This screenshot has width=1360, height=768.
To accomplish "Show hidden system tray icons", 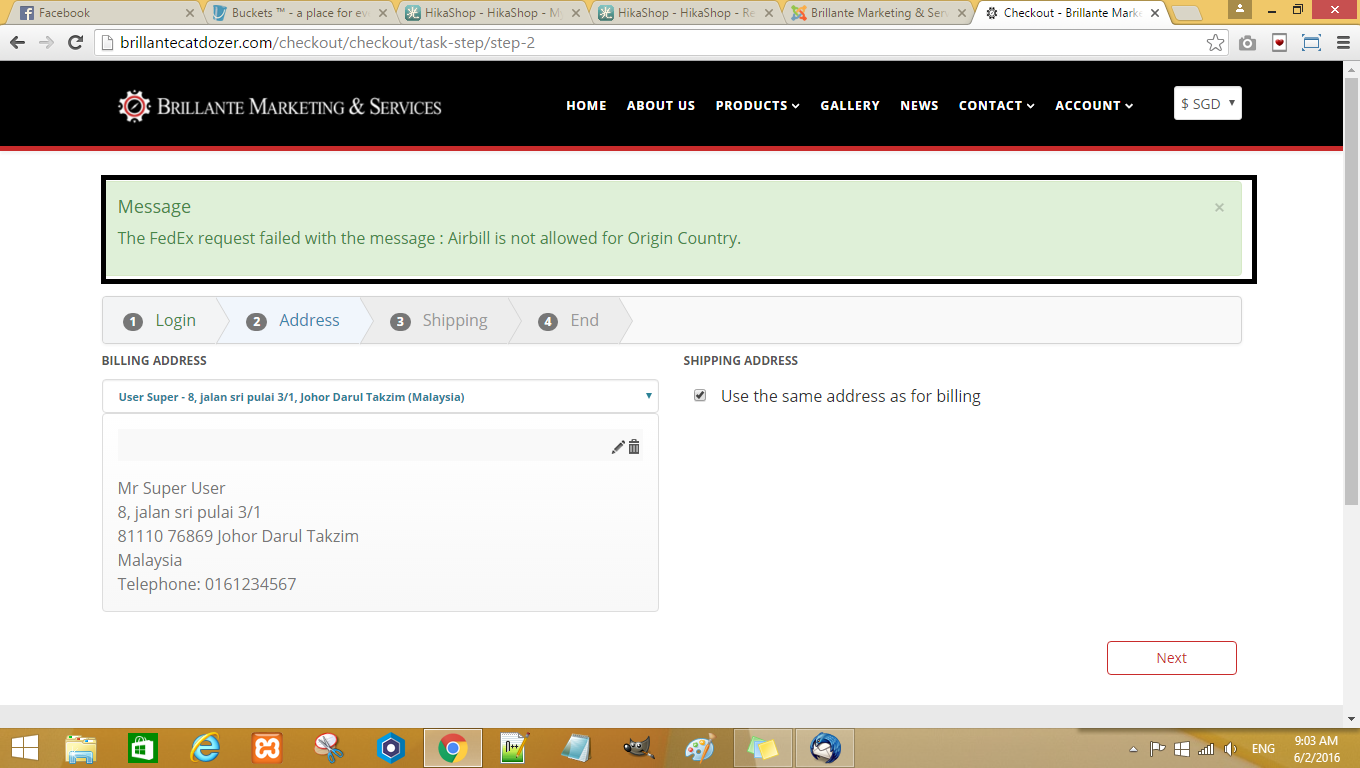I will (1133, 749).
